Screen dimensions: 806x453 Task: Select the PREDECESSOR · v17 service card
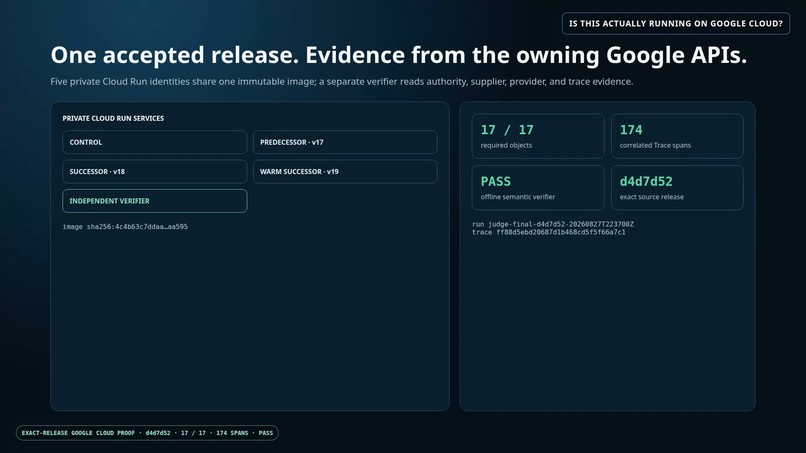tap(345, 142)
